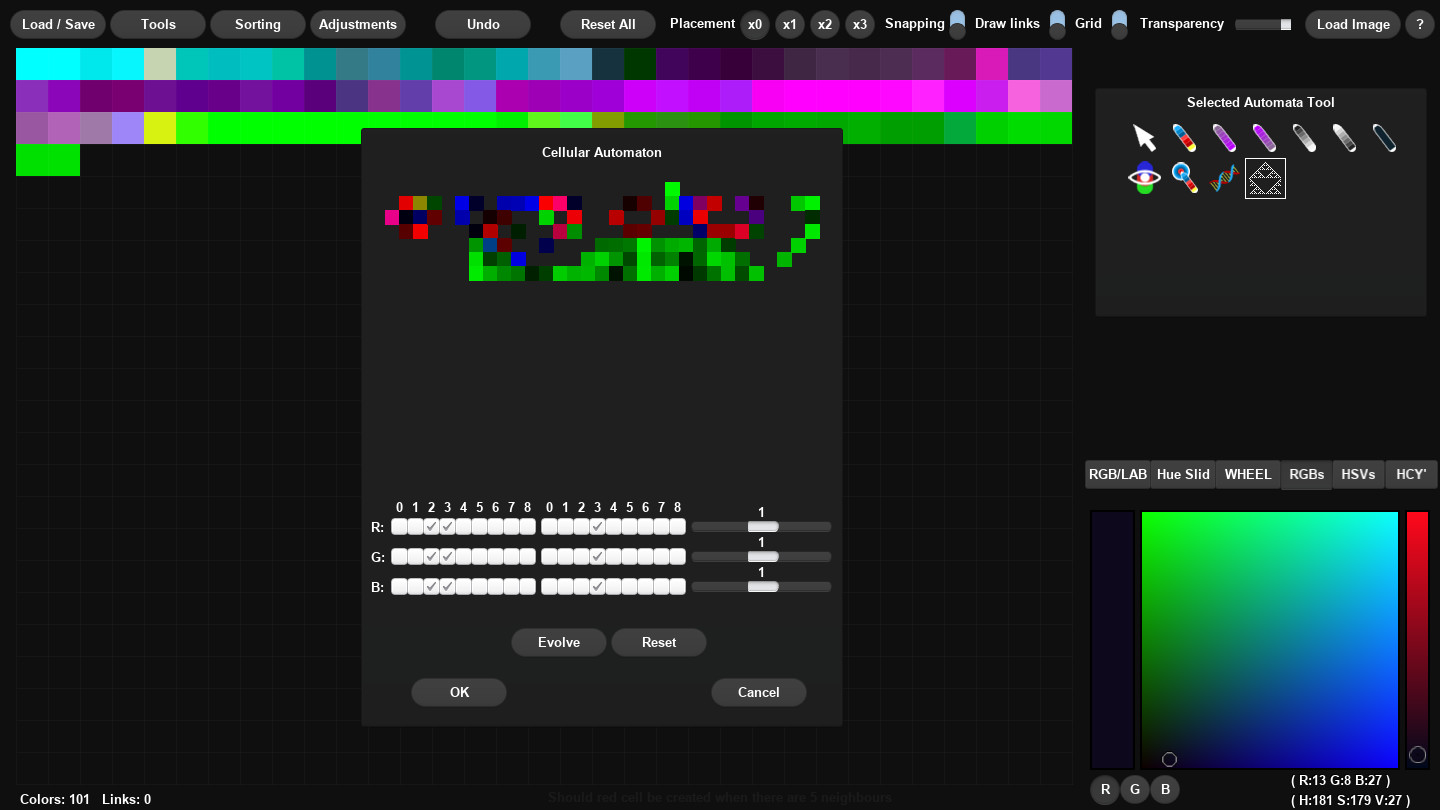Screen dimensions: 1440x810
Task: Uncheck the G row checkbox at position 2
Action: pos(433,556)
